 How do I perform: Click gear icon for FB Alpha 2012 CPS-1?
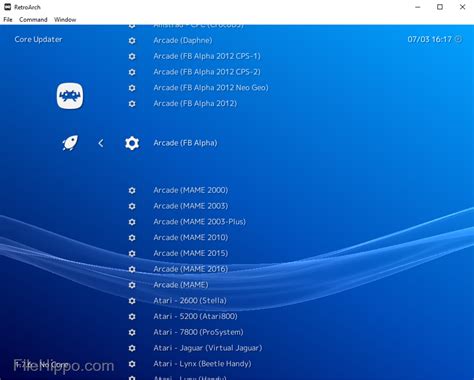(x=132, y=56)
